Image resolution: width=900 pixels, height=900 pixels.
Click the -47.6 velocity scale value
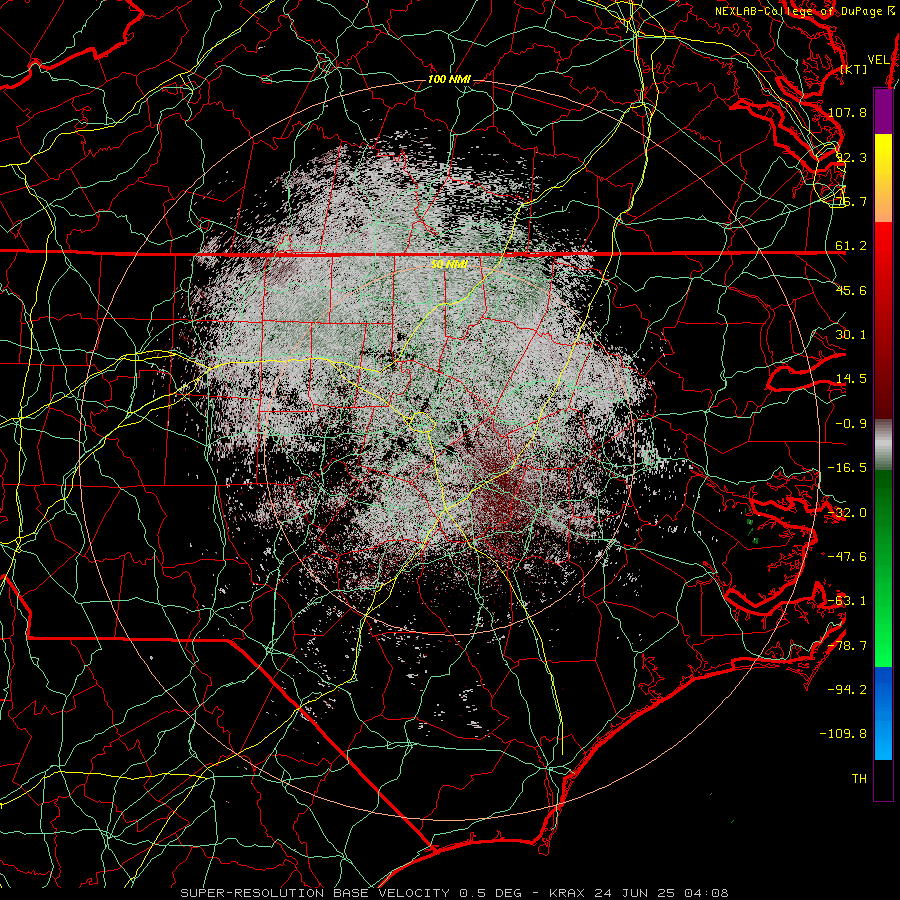click(847, 557)
